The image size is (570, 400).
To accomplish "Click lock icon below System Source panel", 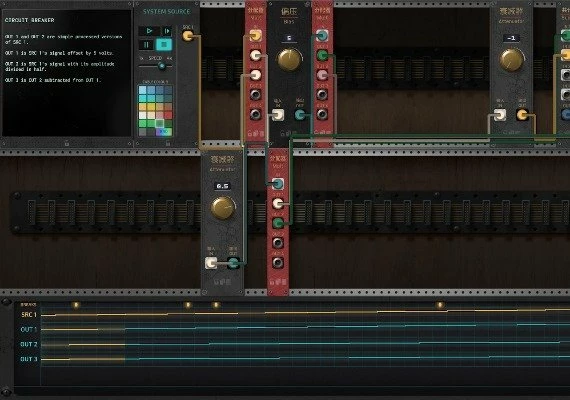I will tap(168, 144).
